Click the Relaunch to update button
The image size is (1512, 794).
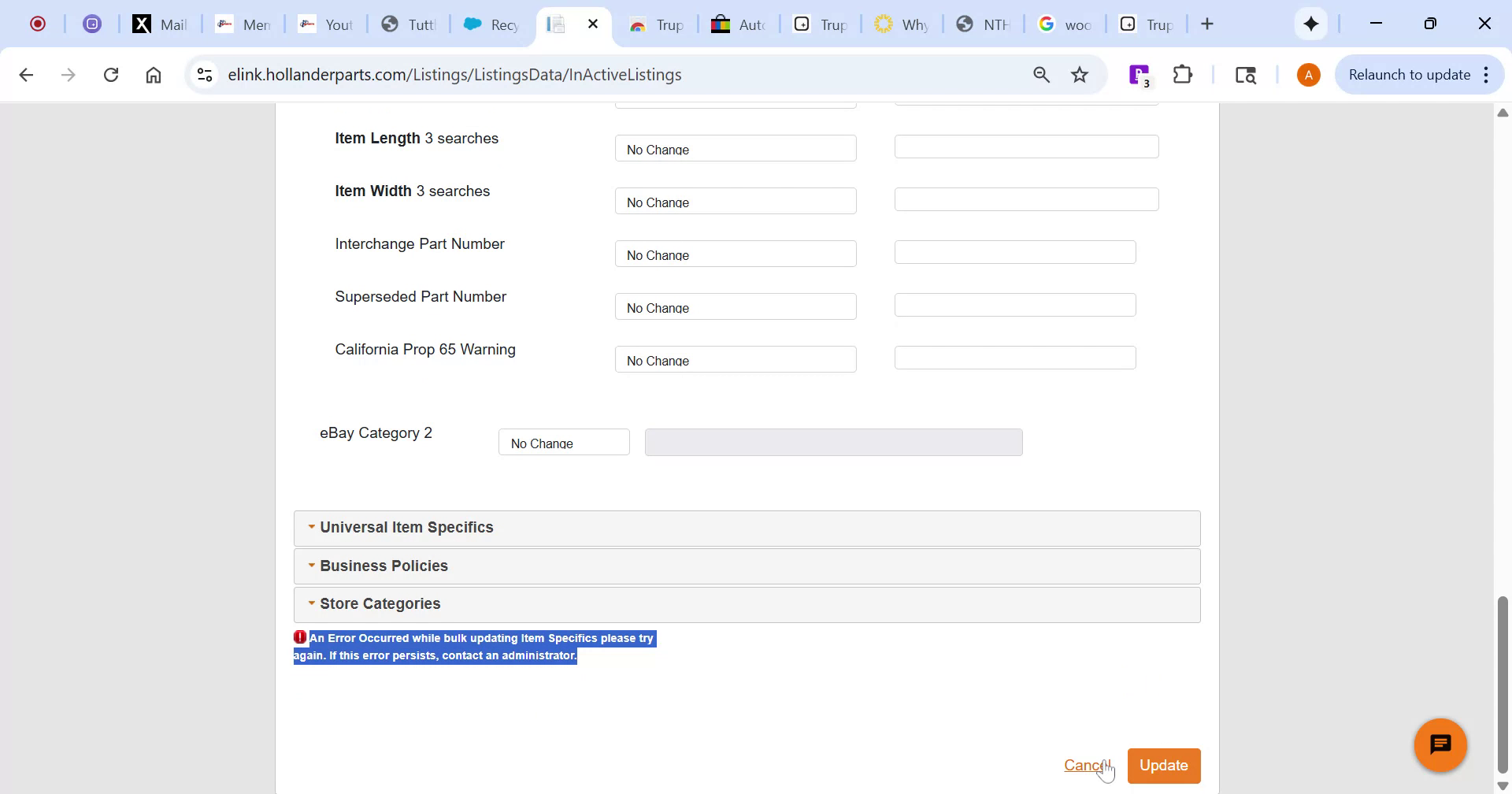[x=1409, y=74]
